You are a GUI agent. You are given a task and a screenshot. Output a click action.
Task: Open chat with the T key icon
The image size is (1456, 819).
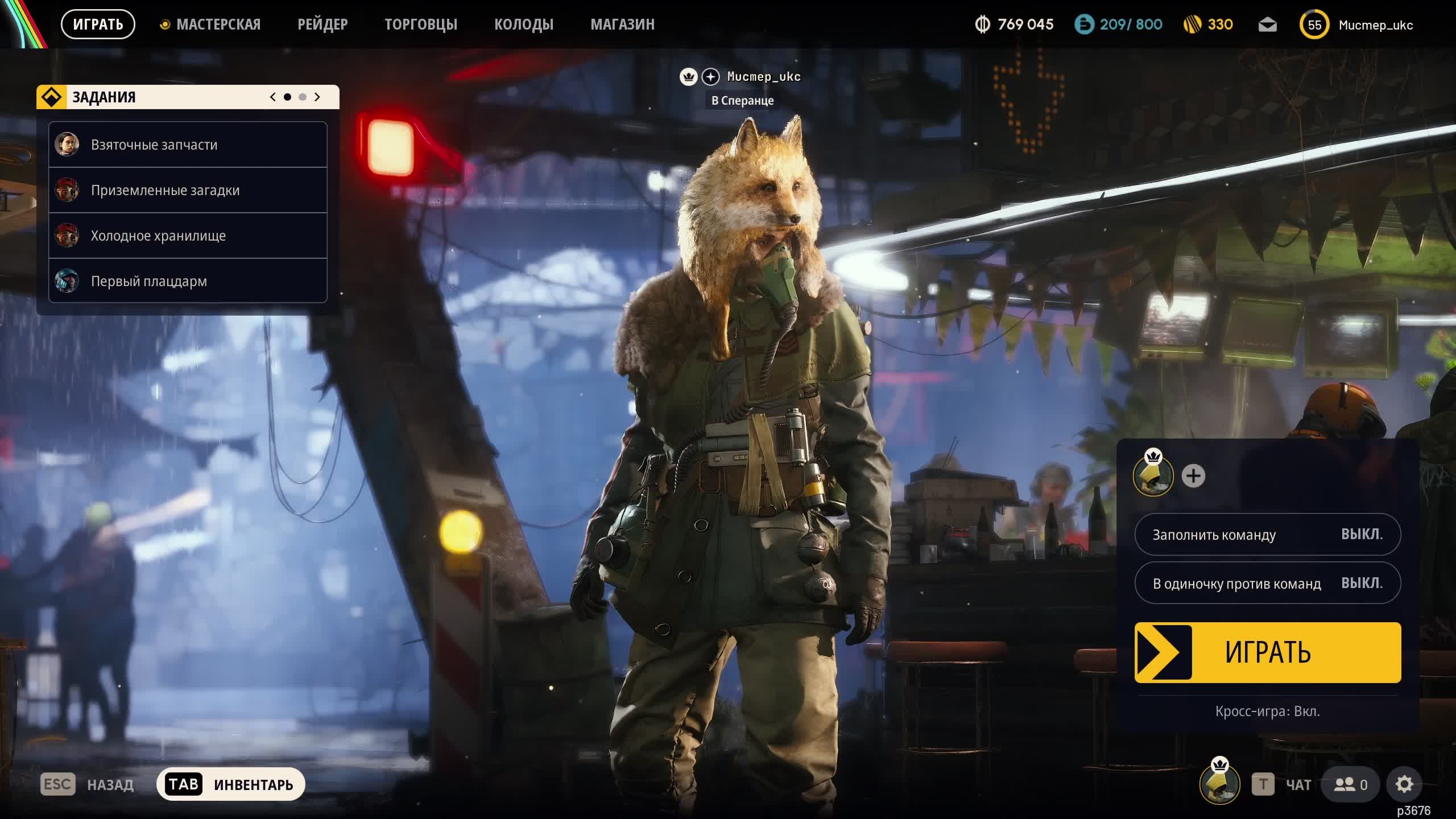tap(1263, 785)
